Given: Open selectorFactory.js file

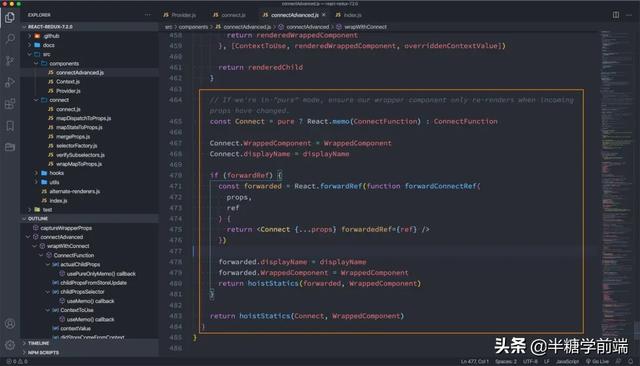Looking at the screenshot, I should click(x=90, y=146).
